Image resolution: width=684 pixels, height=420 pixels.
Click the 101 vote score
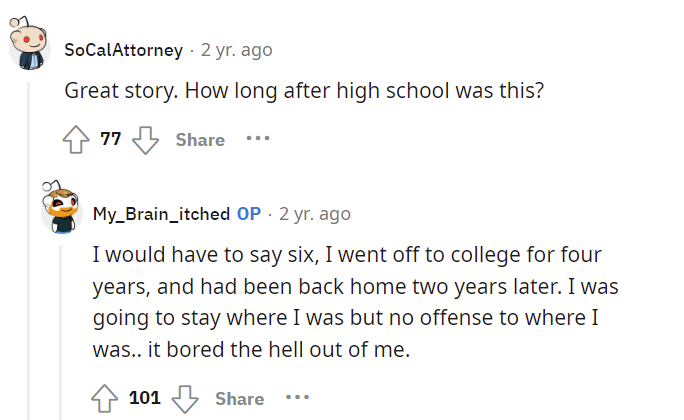pos(145,398)
